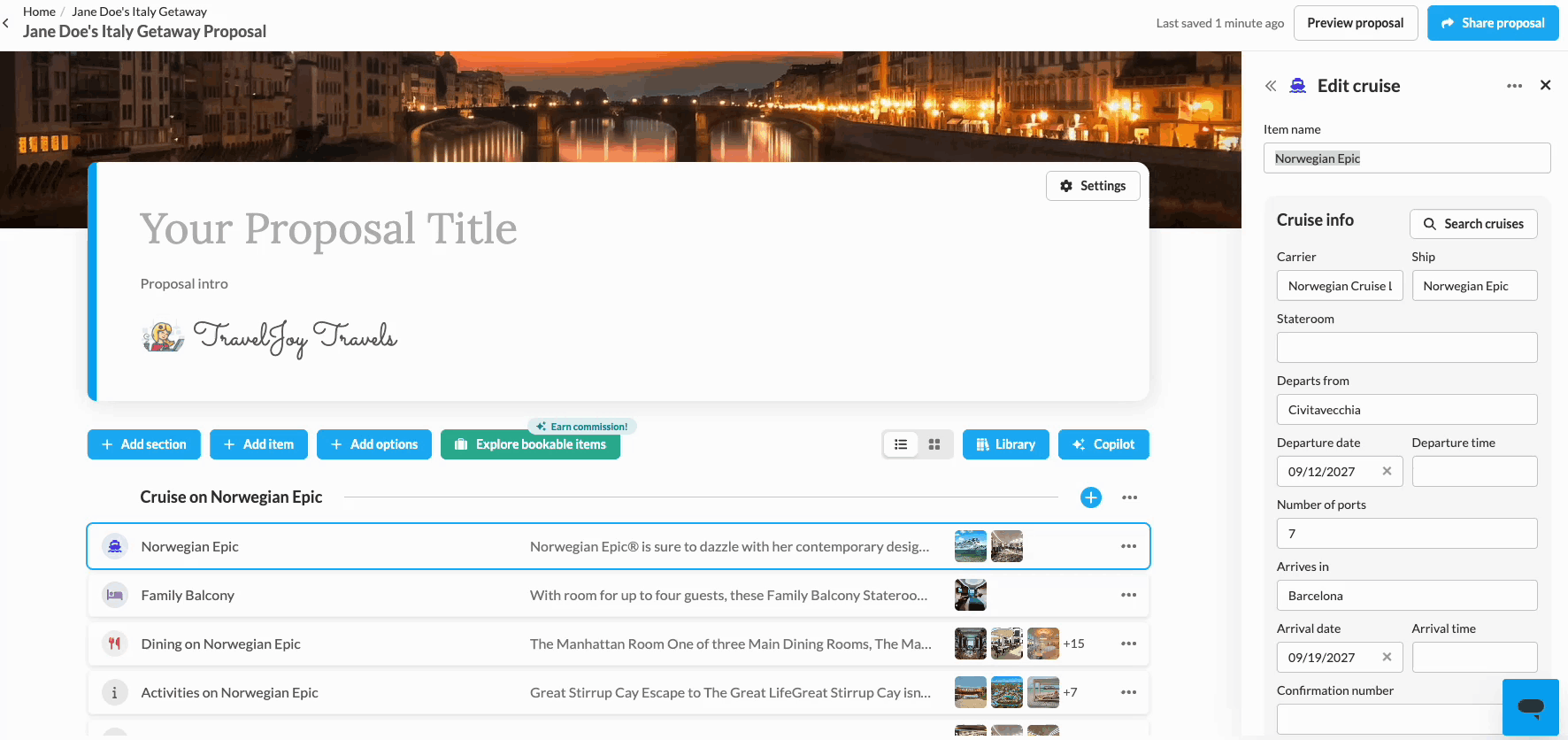Switch to grid view layout
The image size is (1568, 740).
tap(934, 444)
